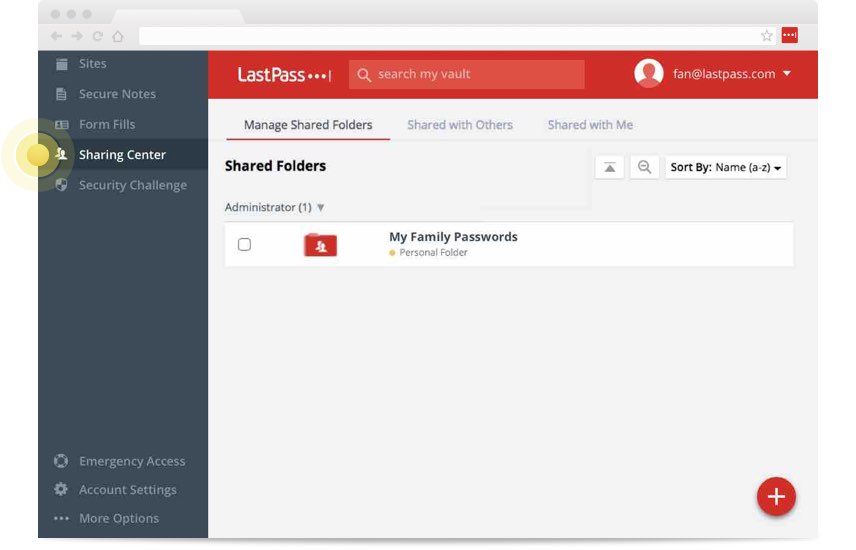Click the search my vault field

point(466,74)
